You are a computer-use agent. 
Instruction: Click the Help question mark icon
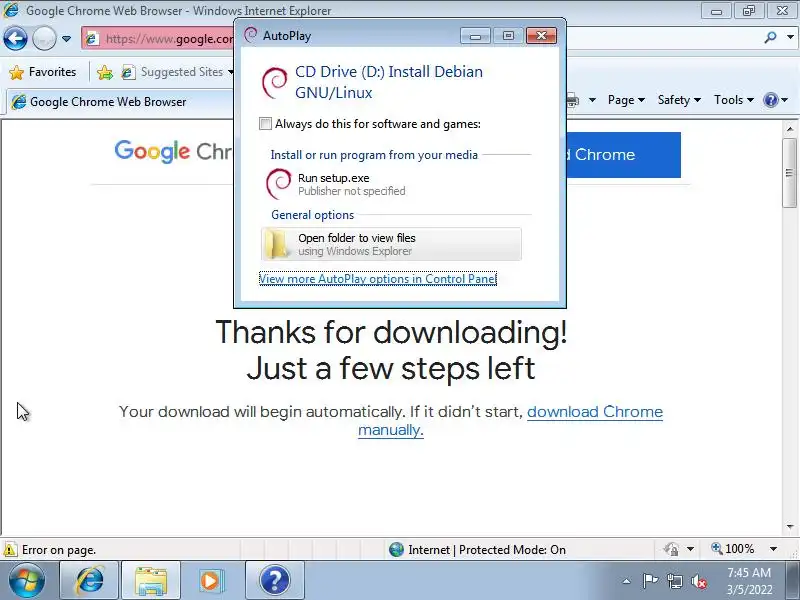coord(770,100)
